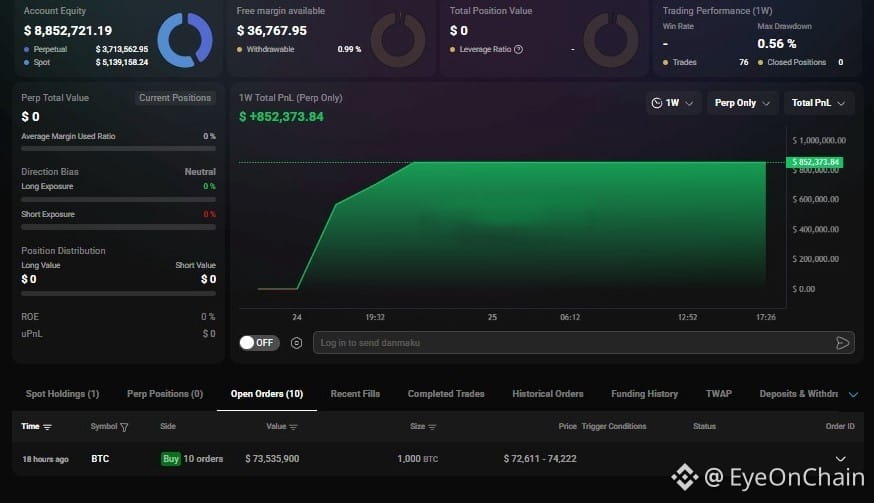Click the +852,373.84 PnL figure
Screen dimensions: 874x503
[281, 117]
